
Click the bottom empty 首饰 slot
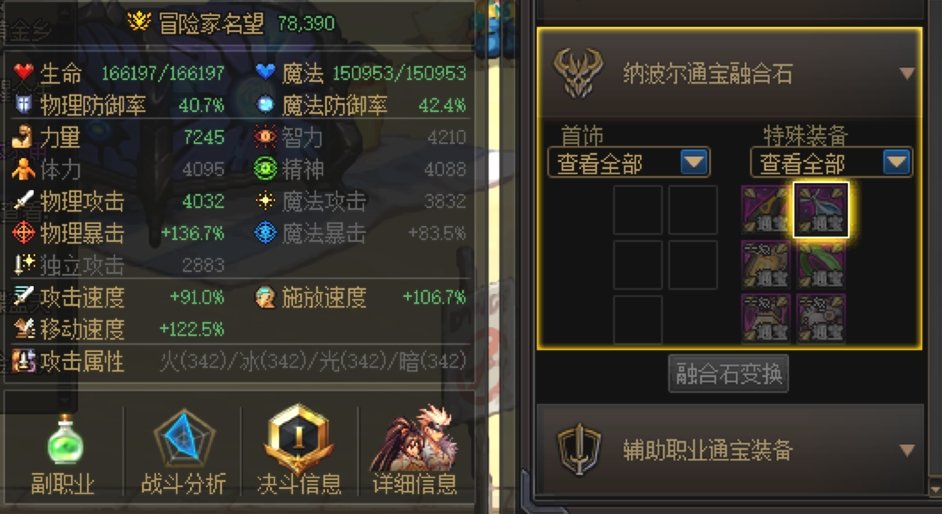coord(637,319)
